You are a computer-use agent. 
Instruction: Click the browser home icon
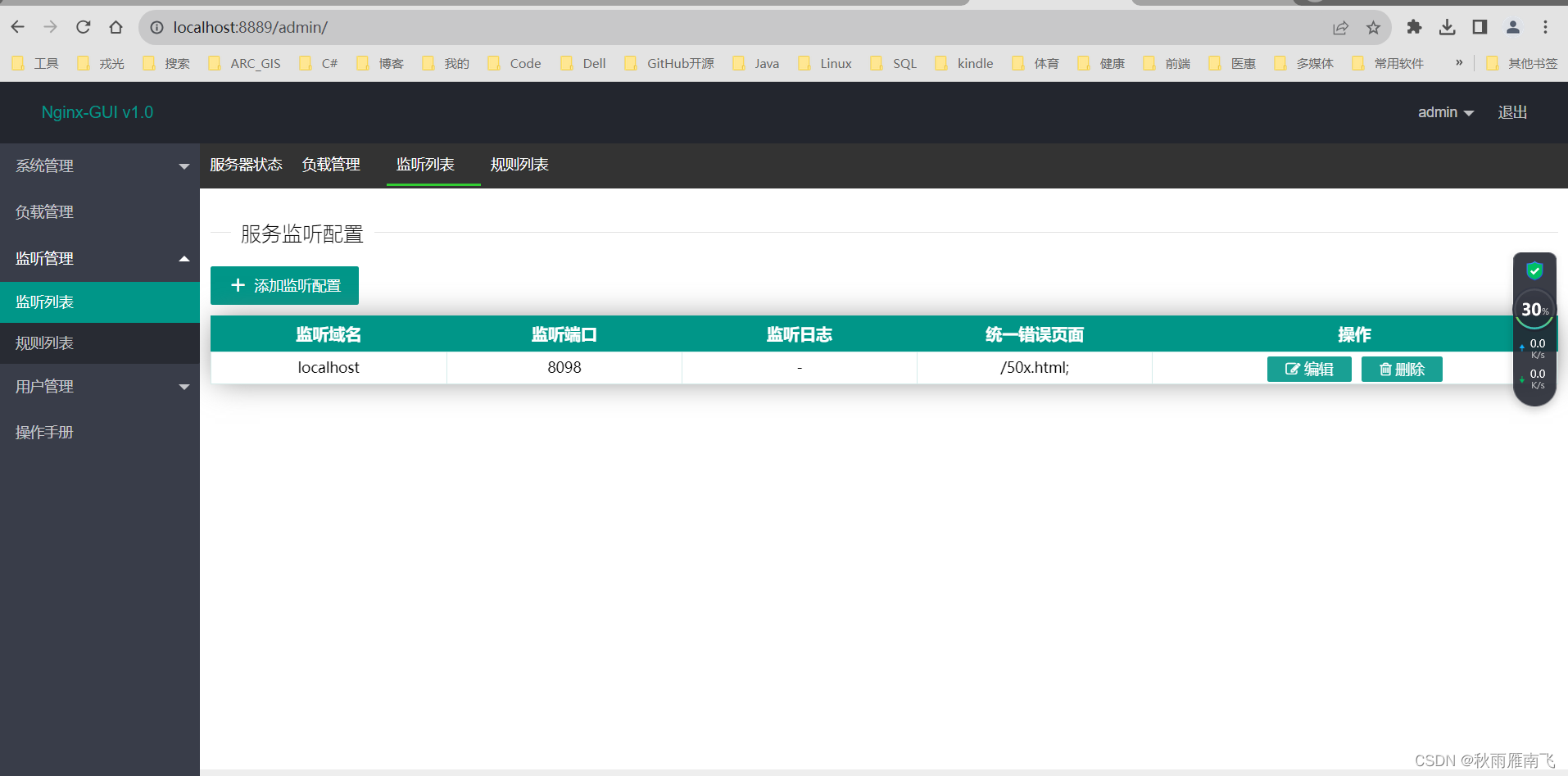tap(116, 27)
